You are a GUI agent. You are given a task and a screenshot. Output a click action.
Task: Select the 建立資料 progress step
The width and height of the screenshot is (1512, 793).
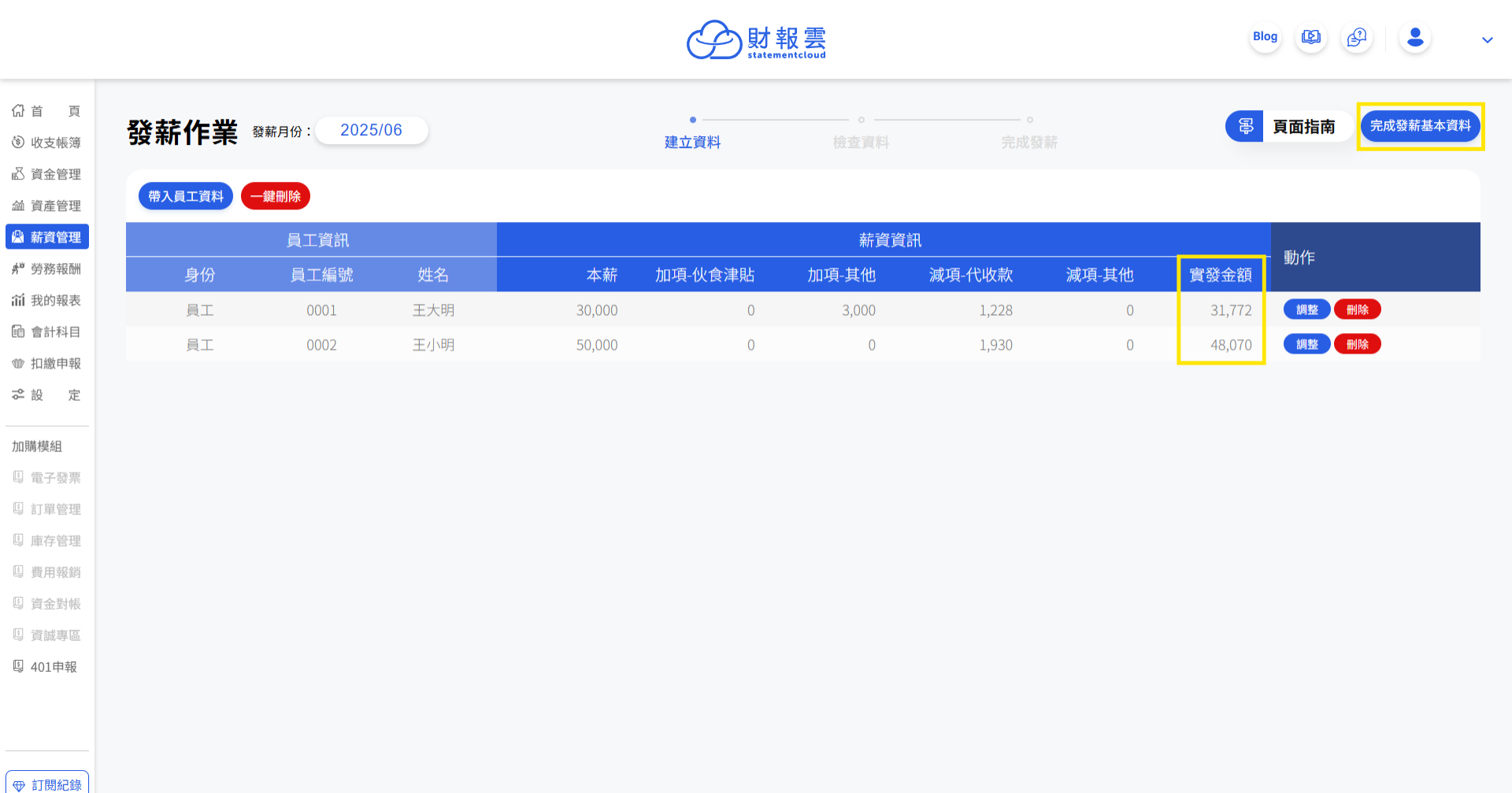(x=692, y=134)
